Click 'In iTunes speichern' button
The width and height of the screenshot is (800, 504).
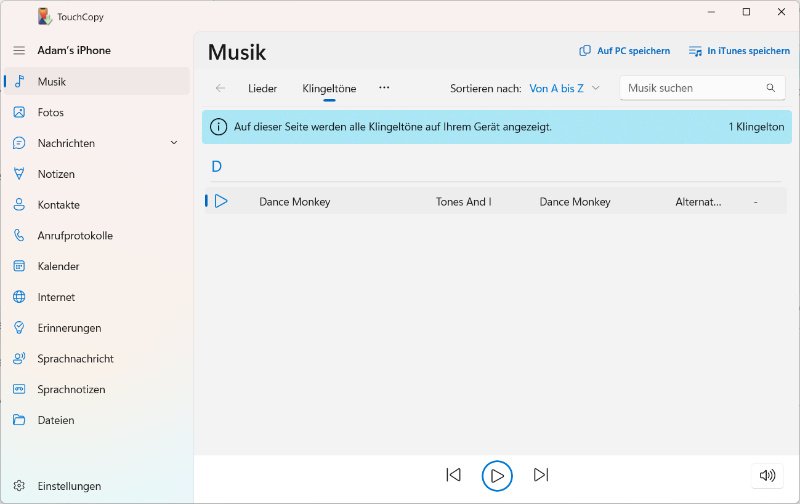738,50
